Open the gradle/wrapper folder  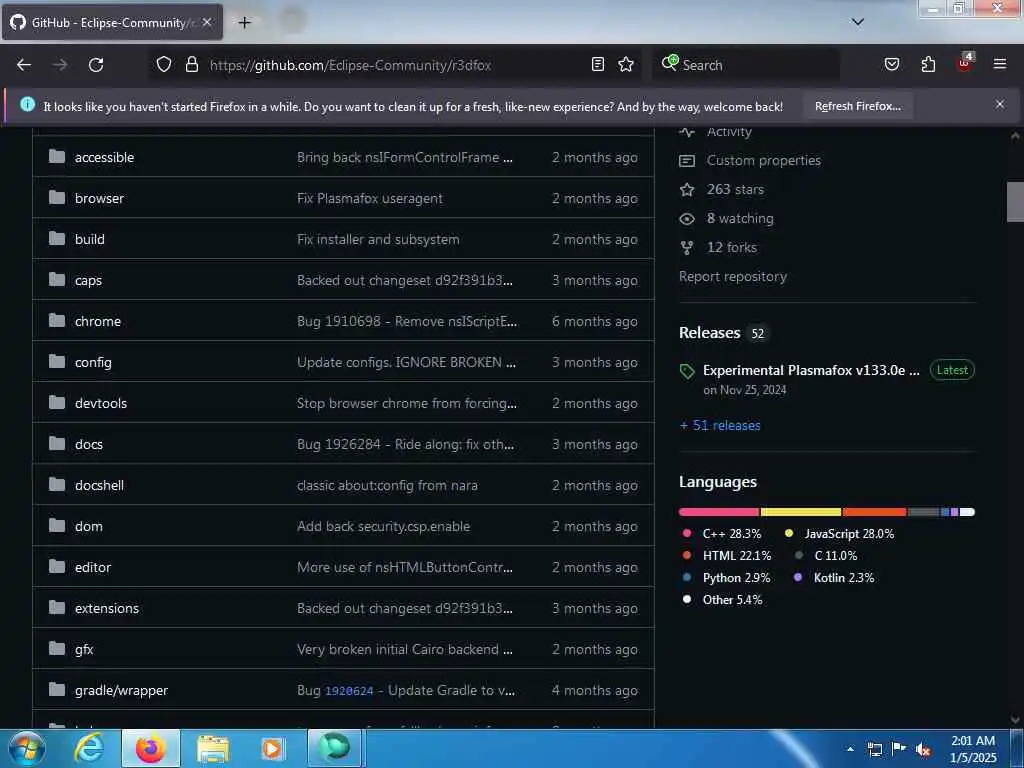coord(121,690)
